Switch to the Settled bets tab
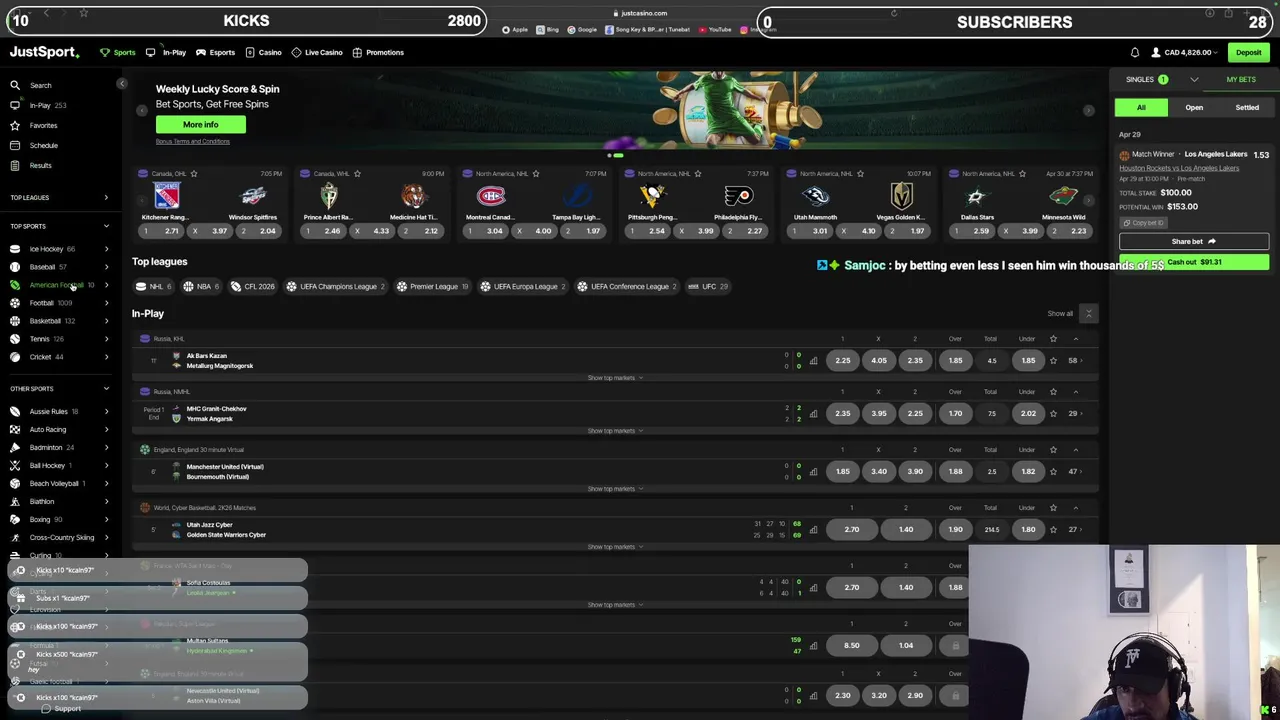Screen dimensions: 1280x720 [1247, 107]
